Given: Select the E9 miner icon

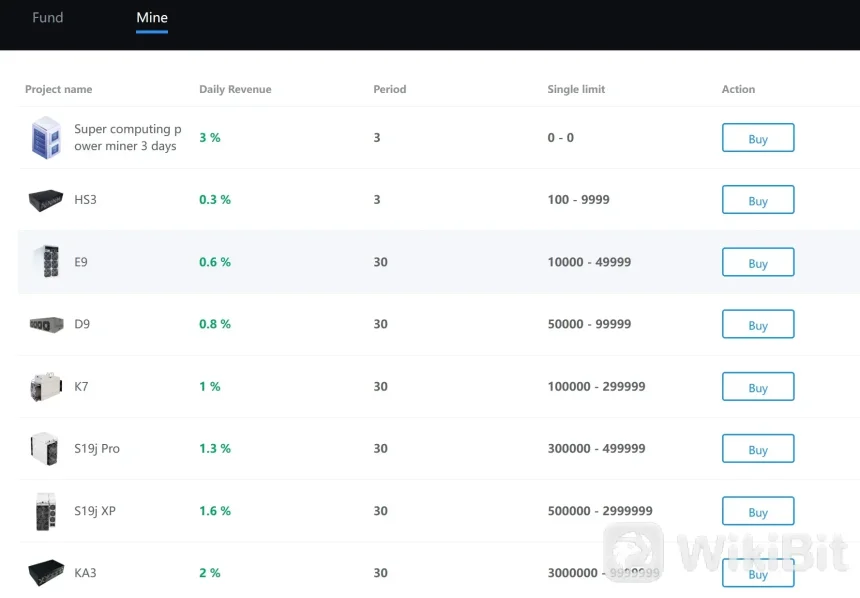Looking at the screenshot, I should pyautogui.click(x=46, y=262).
